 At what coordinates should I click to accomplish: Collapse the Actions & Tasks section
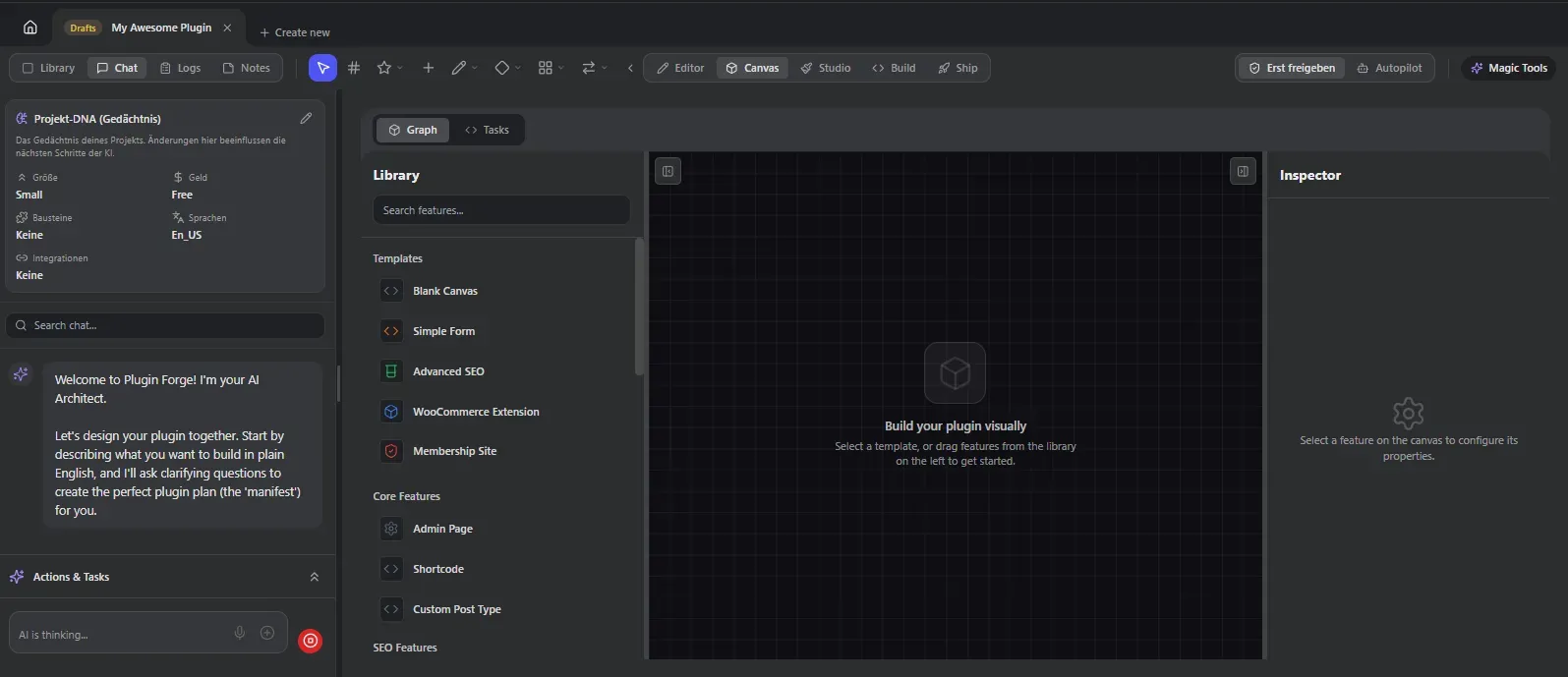[x=314, y=577]
